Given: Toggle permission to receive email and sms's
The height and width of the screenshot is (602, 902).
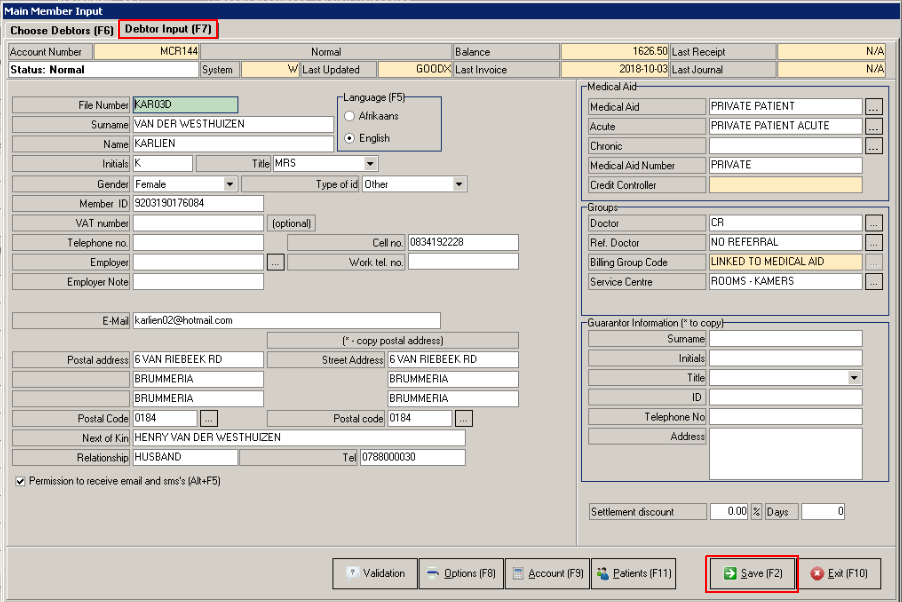Looking at the screenshot, I should pos(21,481).
